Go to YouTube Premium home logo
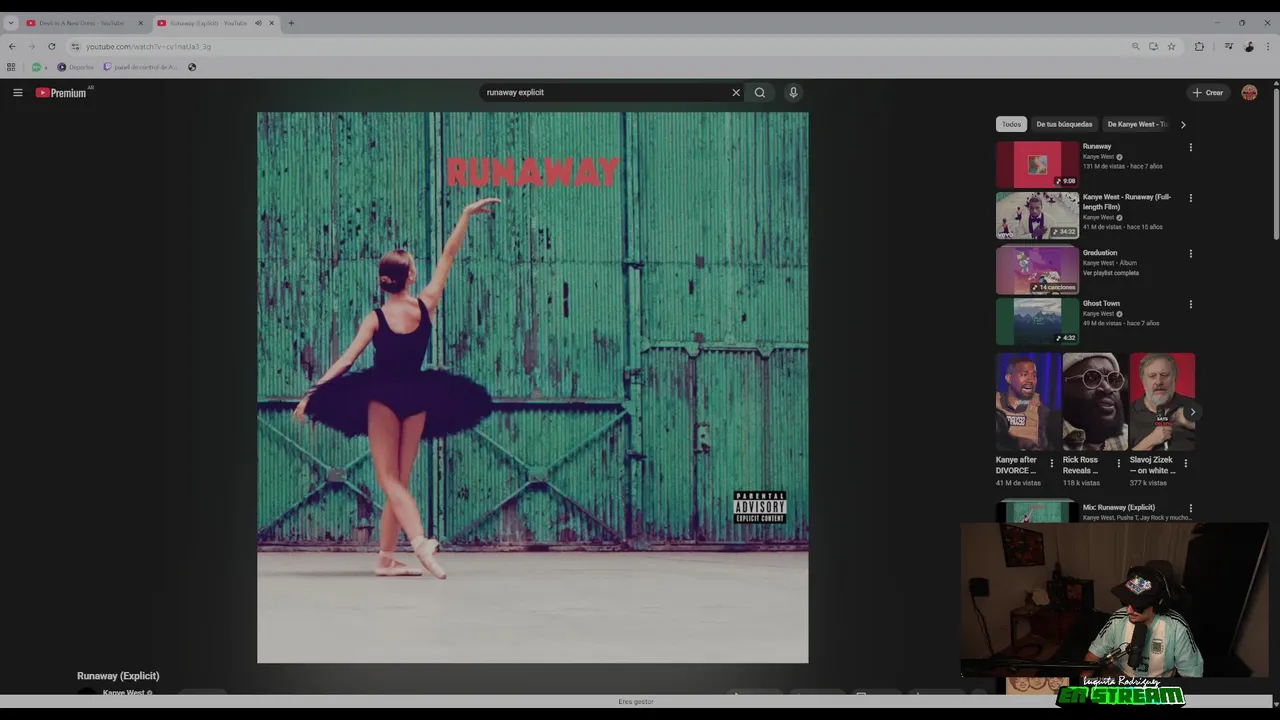1280x720 pixels. click(x=62, y=92)
